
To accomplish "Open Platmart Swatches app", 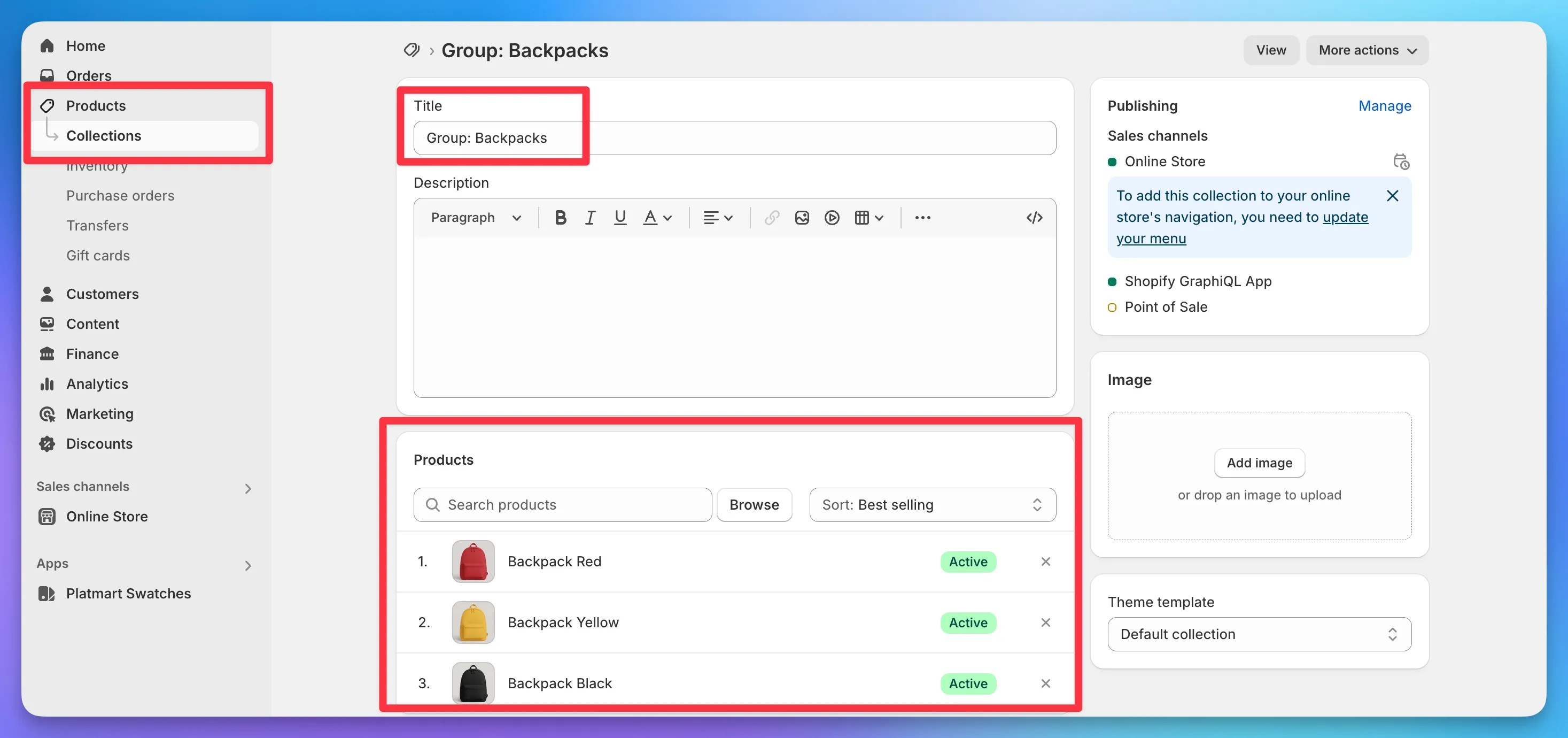I will click(128, 593).
